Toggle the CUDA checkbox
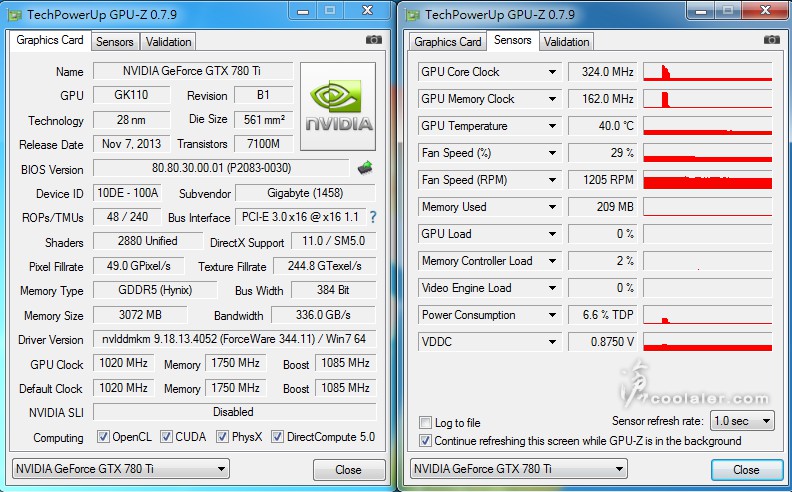Image resolution: width=792 pixels, height=492 pixels. (166, 436)
